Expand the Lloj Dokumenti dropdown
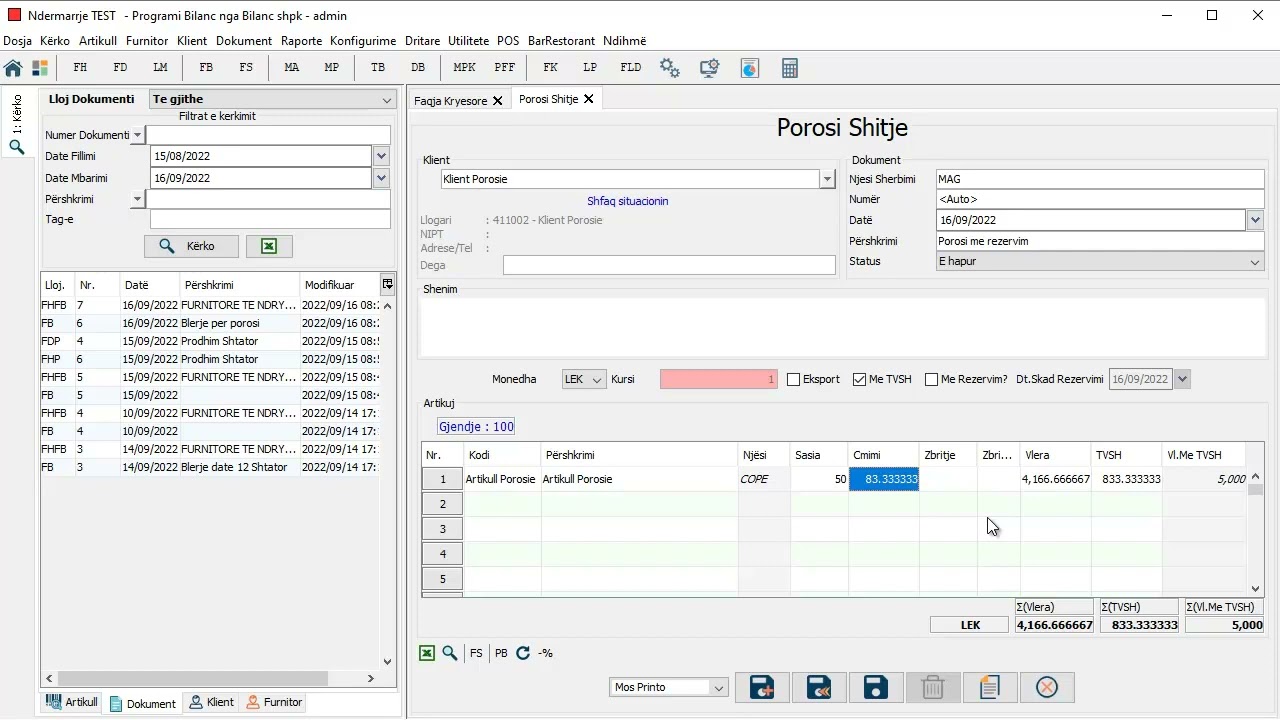The image size is (1280, 720). (x=387, y=99)
